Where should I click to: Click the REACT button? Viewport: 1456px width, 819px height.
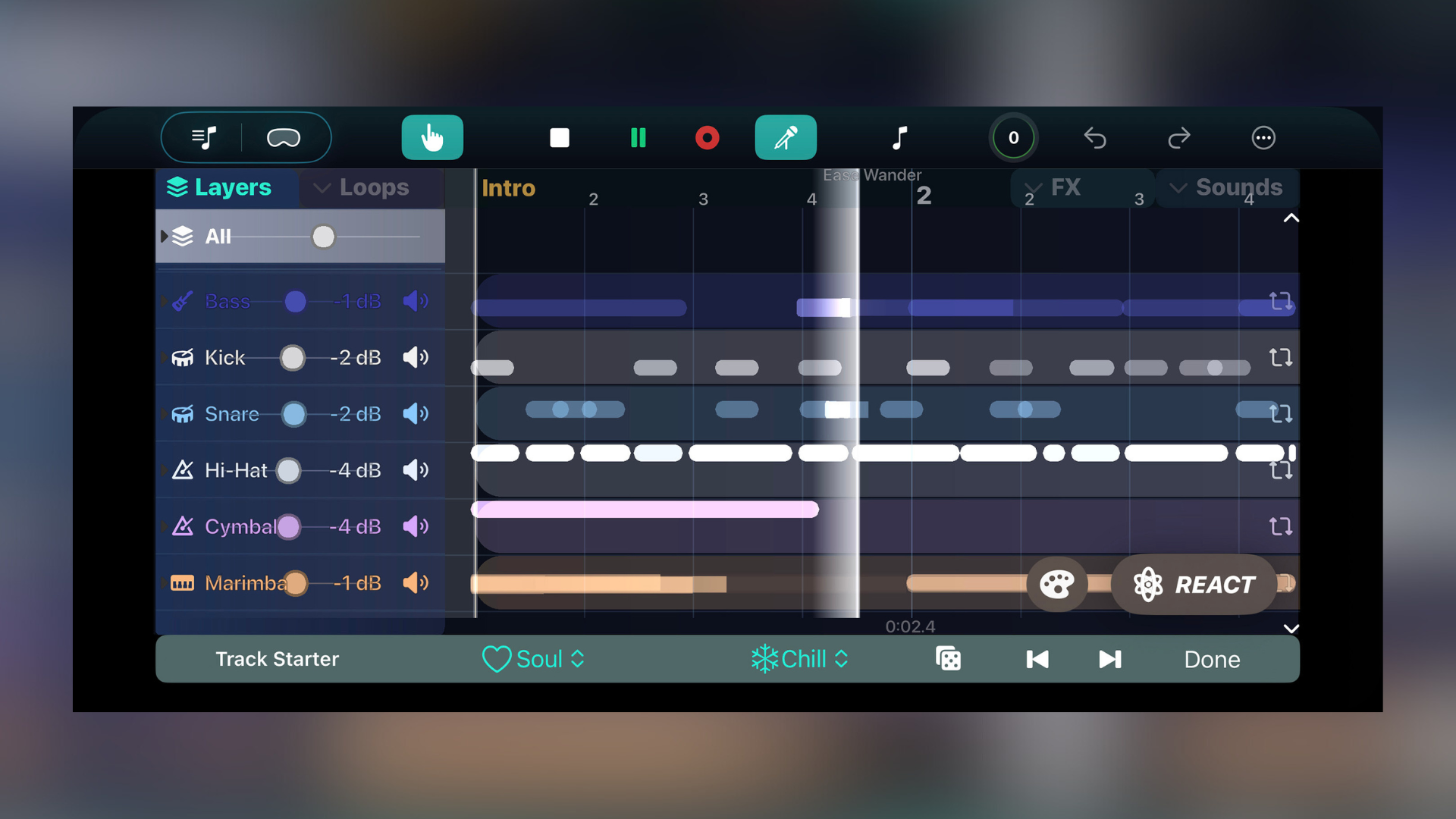pyautogui.click(x=1194, y=584)
